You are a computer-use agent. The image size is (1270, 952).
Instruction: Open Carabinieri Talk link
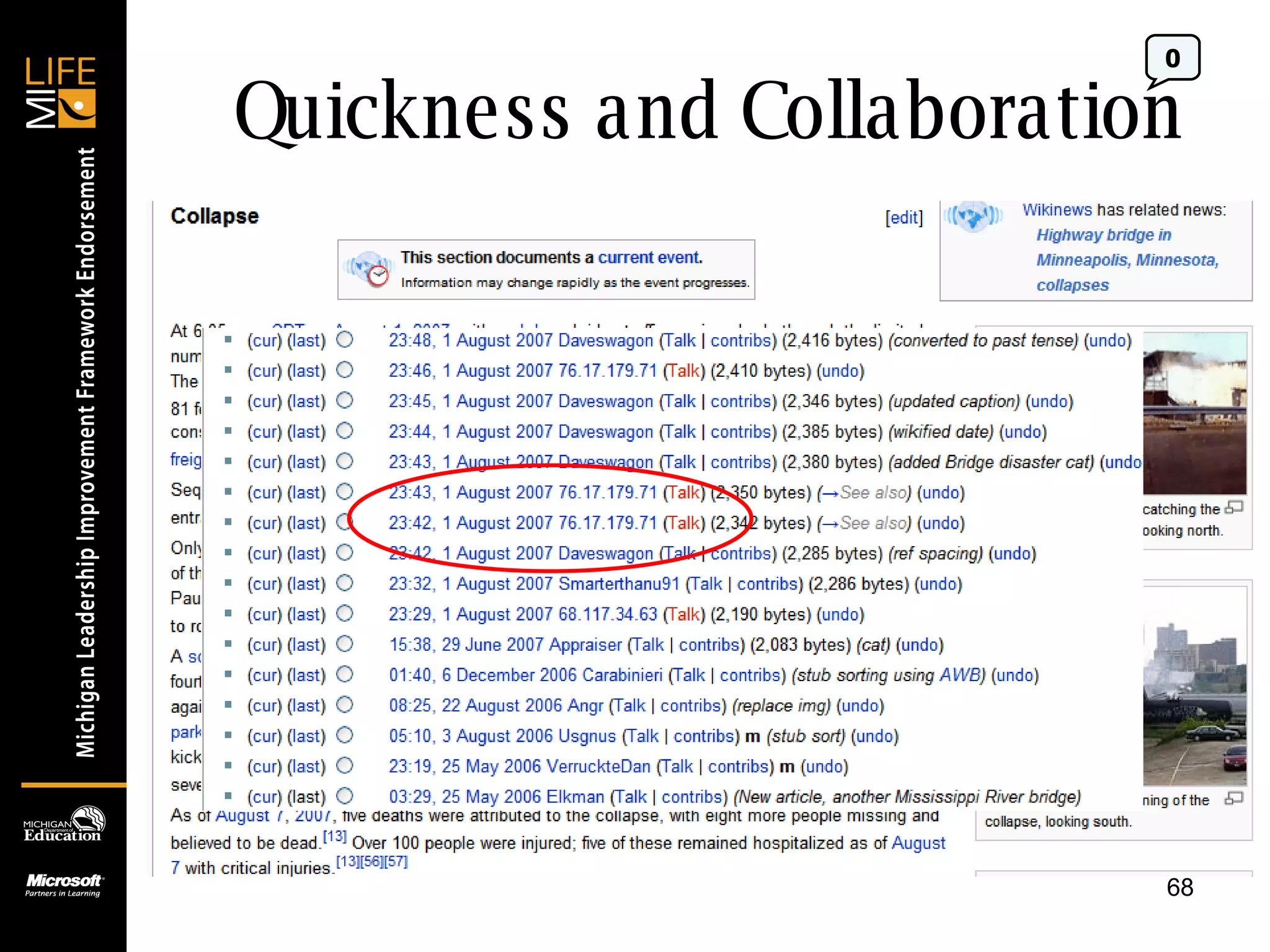(x=689, y=675)
